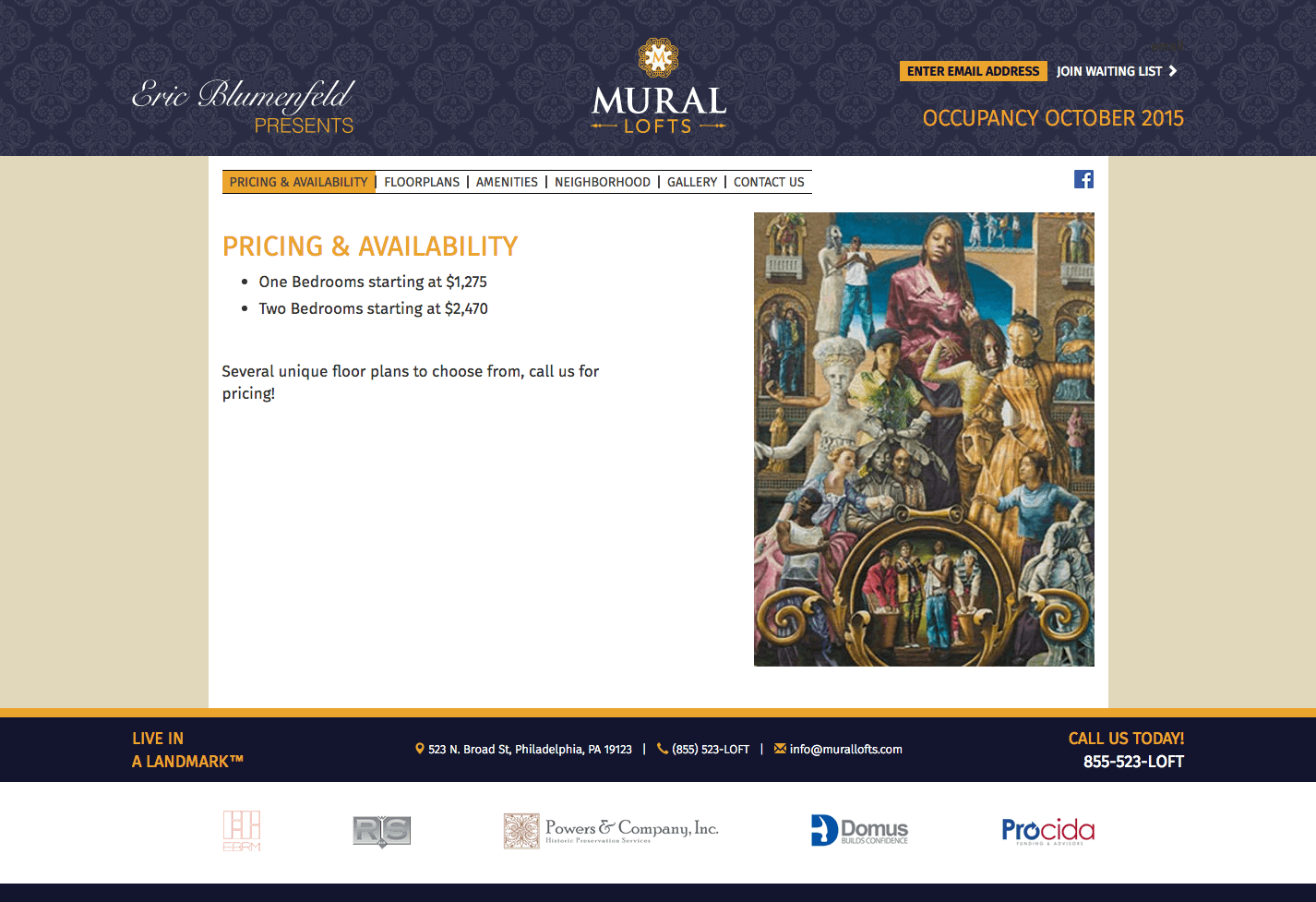The image size is (1316, 902).
Task: Click the Enter Email Address field
Action: click(x=973, y=71)
